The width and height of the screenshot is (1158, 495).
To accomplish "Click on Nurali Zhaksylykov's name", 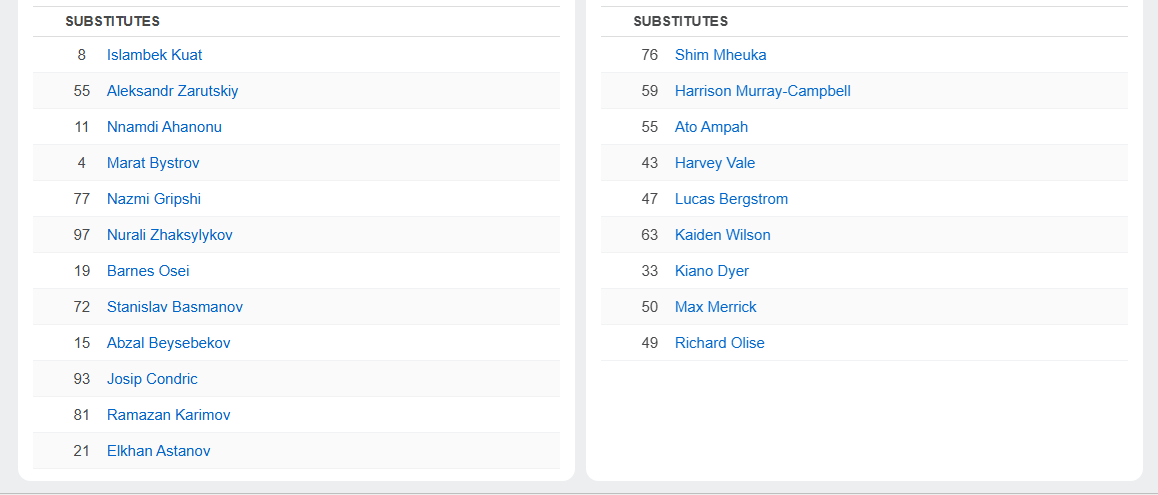I will 169,235.
